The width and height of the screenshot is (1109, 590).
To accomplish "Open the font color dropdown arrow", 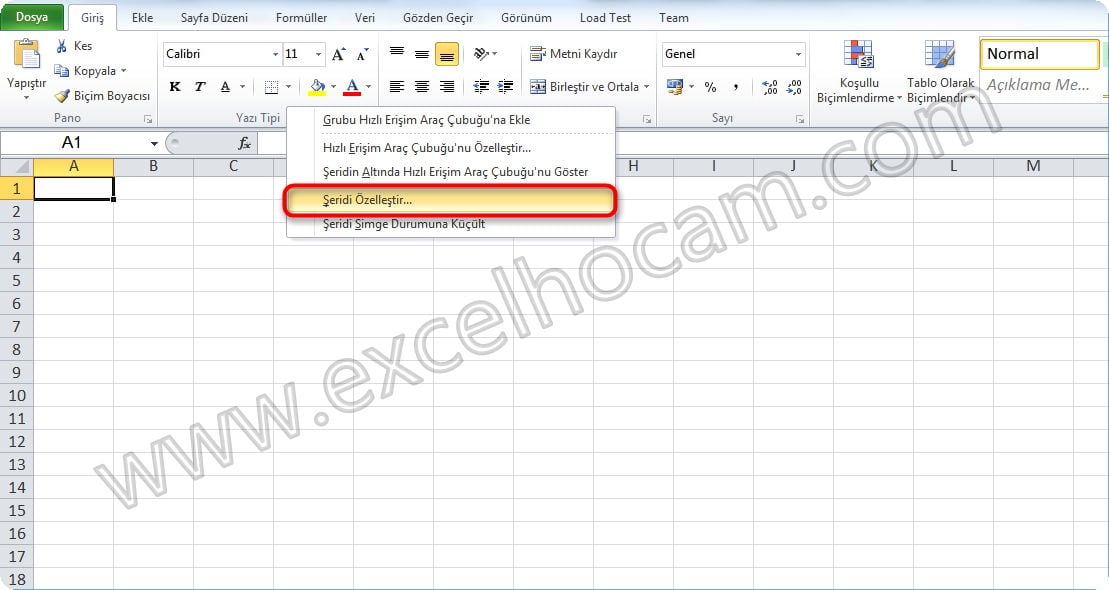I will pyautogui.click(x=368, y=87).
